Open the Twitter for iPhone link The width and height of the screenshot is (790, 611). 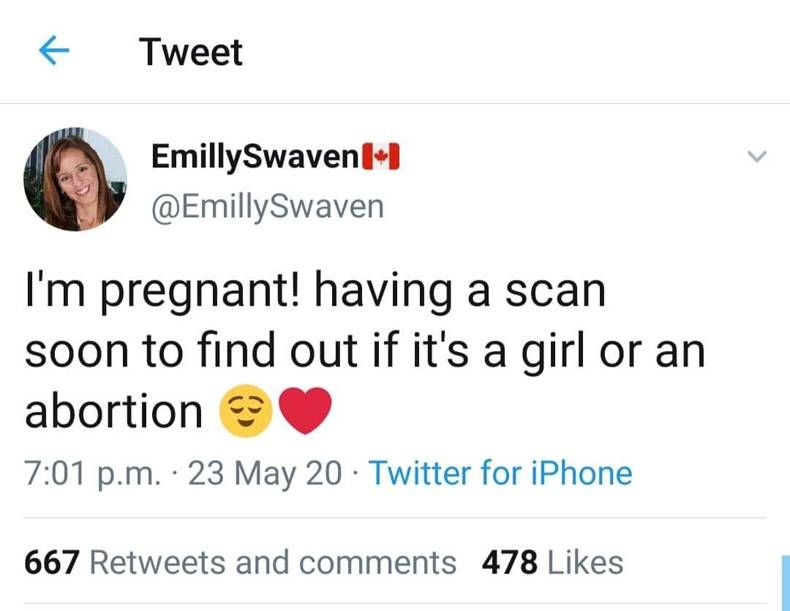click(500, 473)
